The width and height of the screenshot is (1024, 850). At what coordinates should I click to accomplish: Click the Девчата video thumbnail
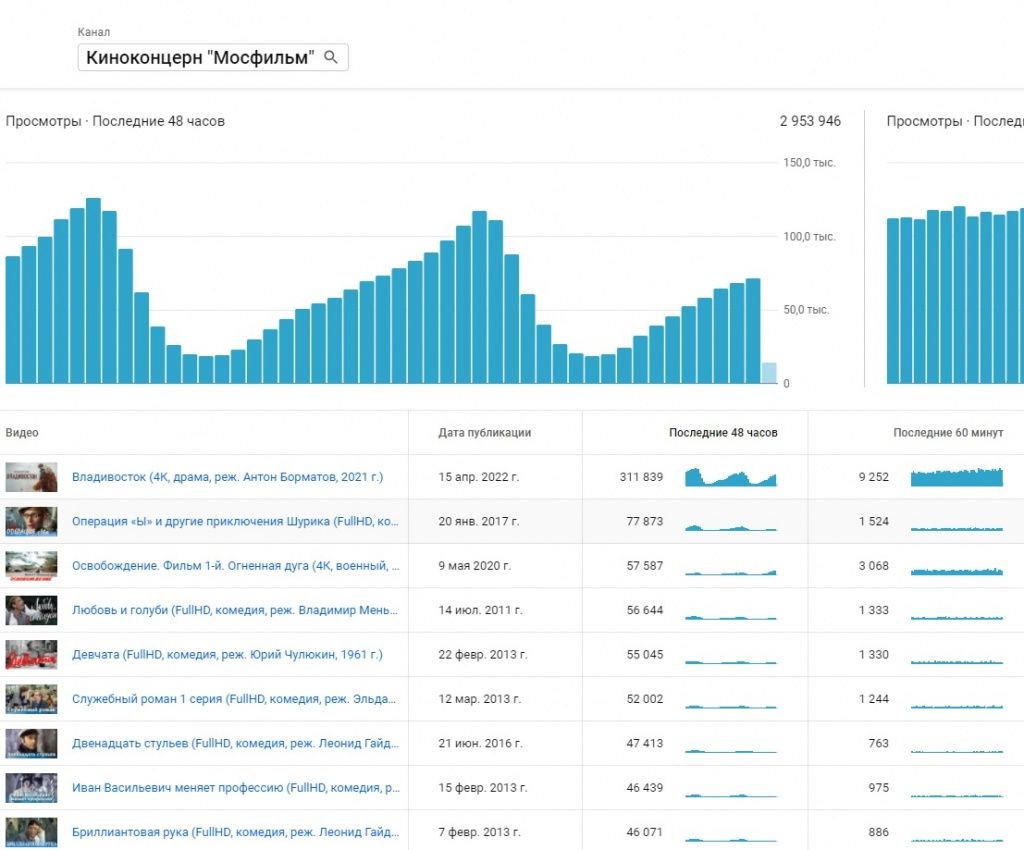(31, 655)
